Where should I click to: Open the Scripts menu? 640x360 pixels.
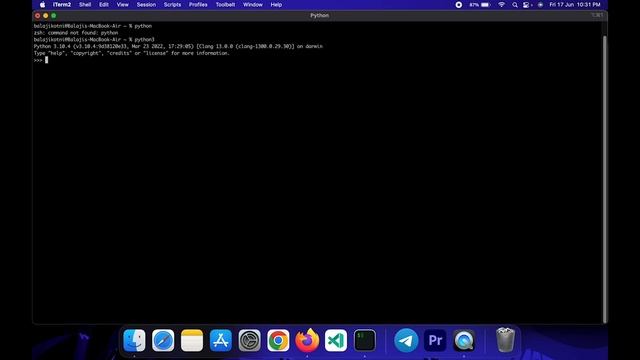point(172,5)
